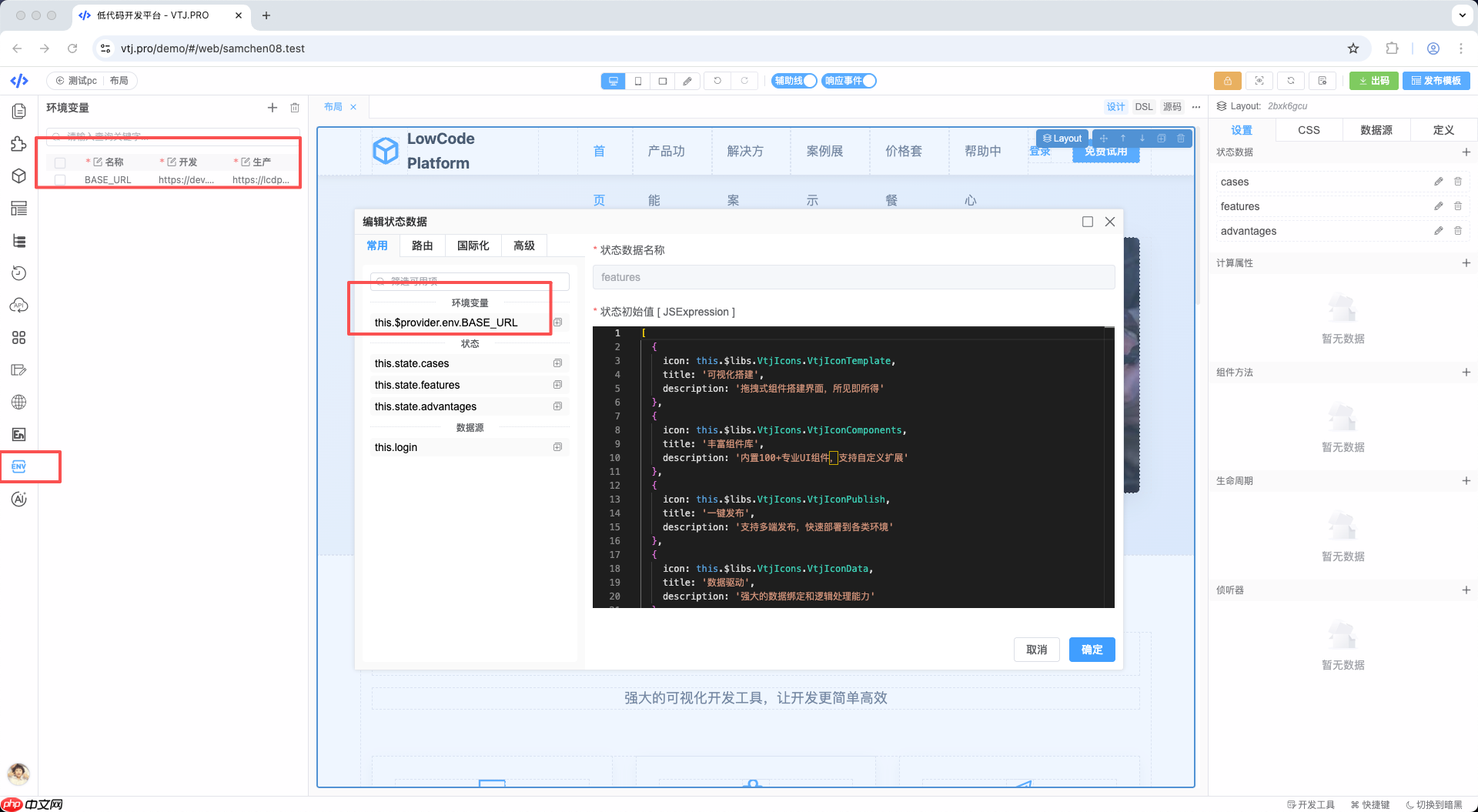Expand this.state.cases in the dialog
The height and width of the screenshot is (812, 1478).
pos(557,363)
